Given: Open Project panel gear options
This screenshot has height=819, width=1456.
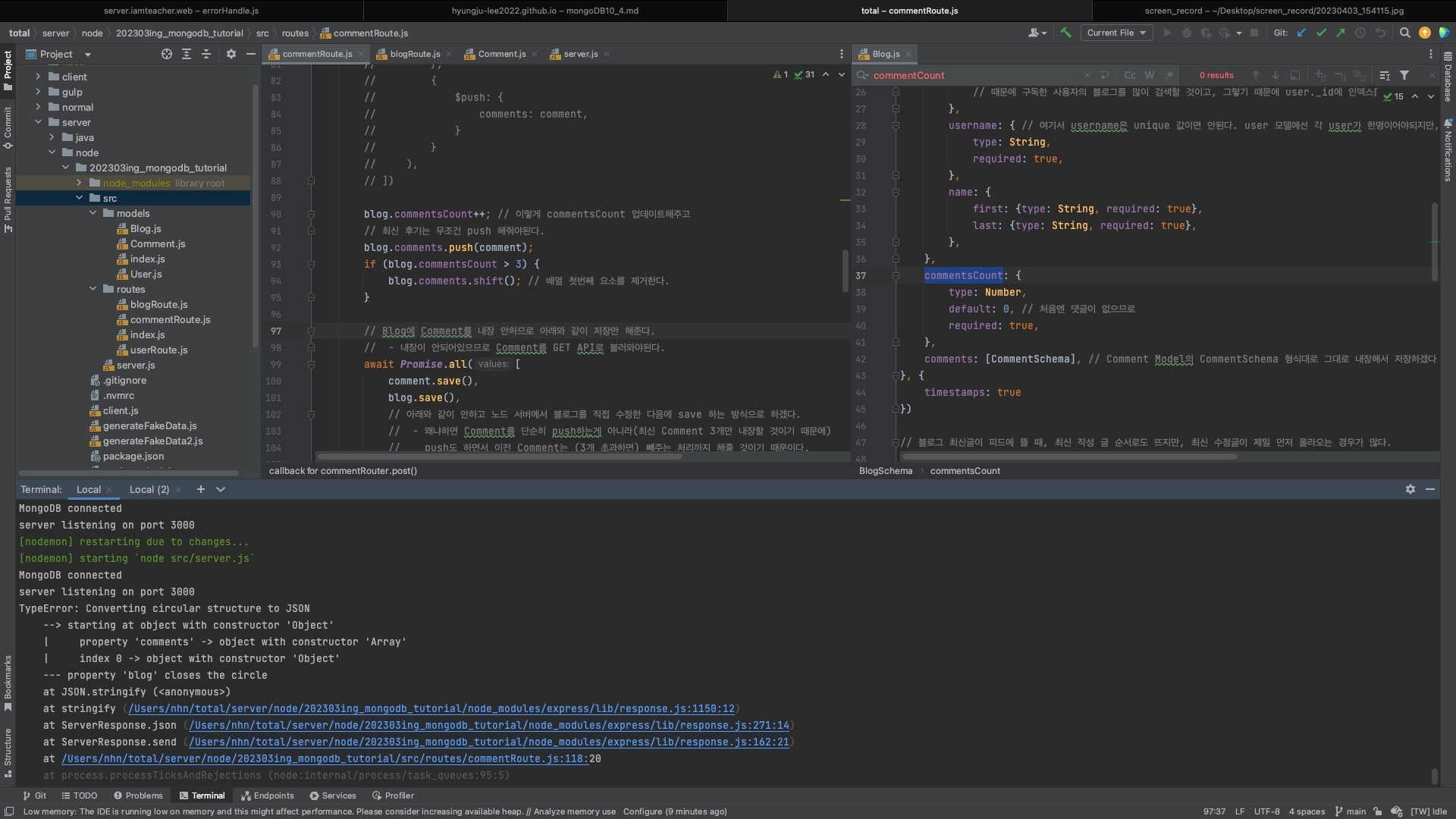Looking at the screenshot, I should 231,54.
